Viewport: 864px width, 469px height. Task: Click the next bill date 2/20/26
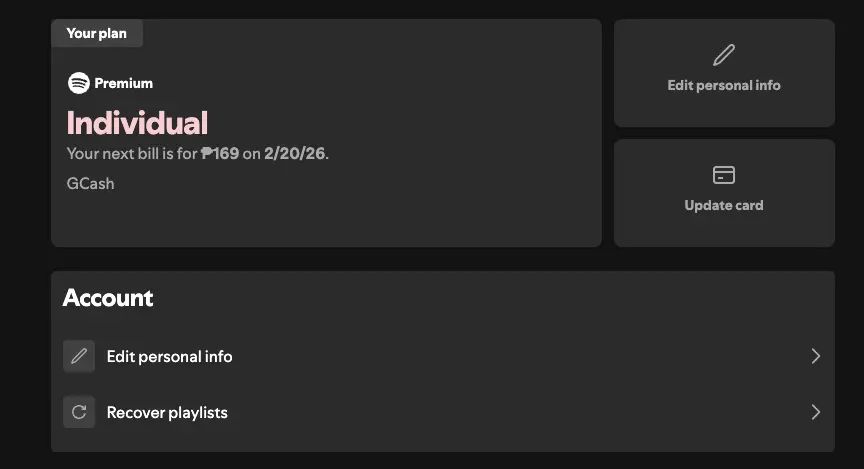coord(295,153)
